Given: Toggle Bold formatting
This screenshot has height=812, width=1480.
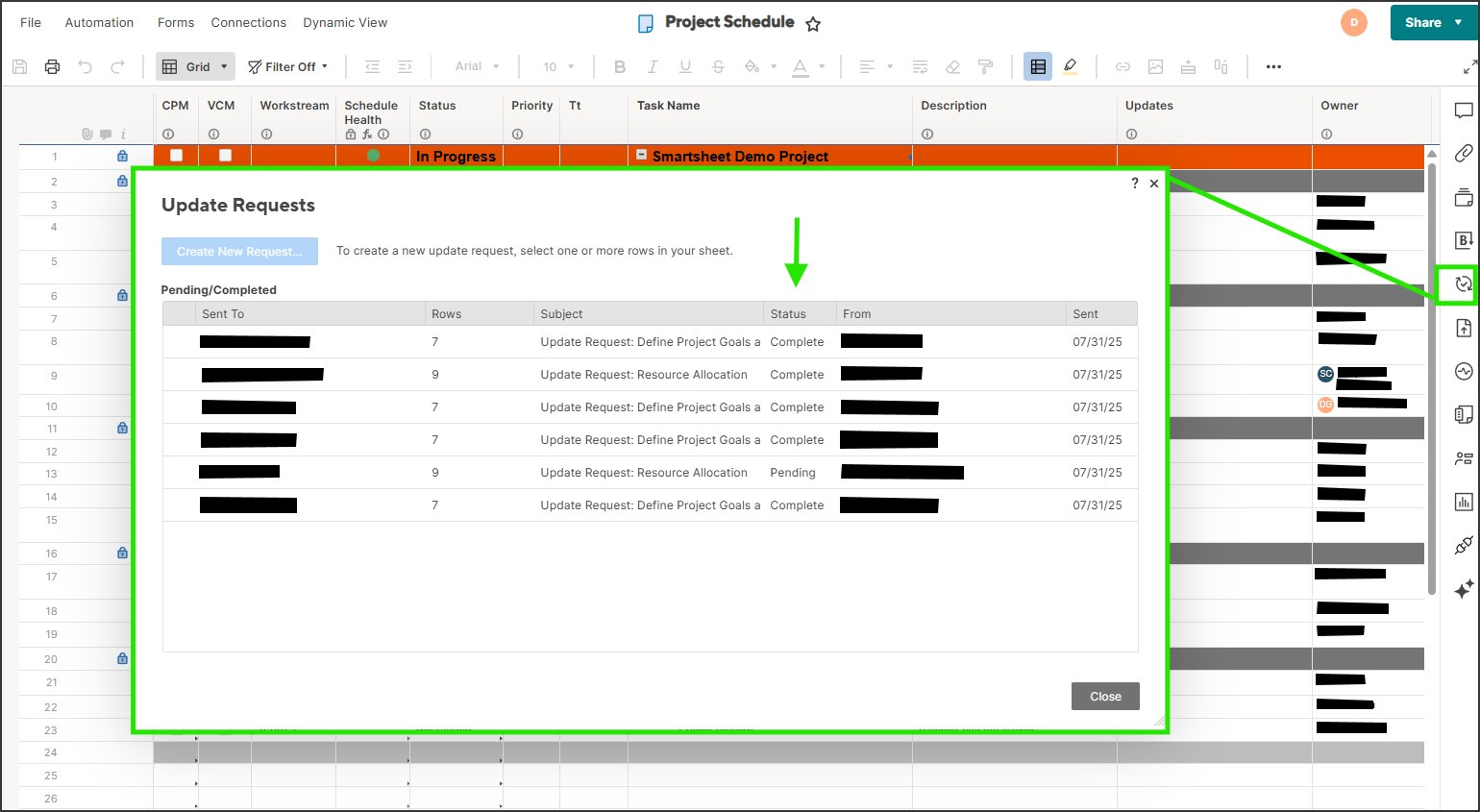Looking at the screenshot, I should click(620, 66).
